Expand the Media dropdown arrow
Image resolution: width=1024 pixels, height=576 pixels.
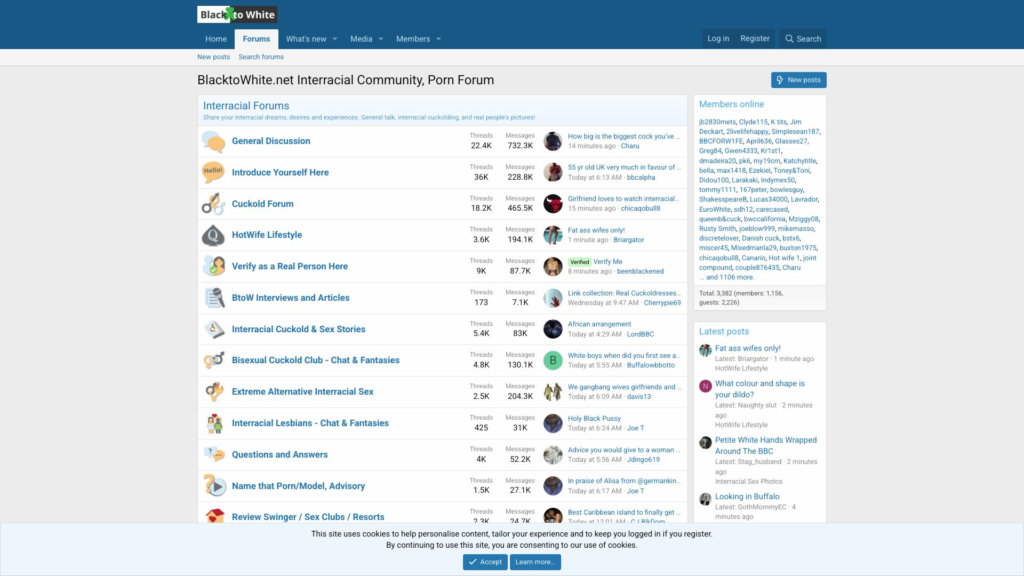pos(381,39)
